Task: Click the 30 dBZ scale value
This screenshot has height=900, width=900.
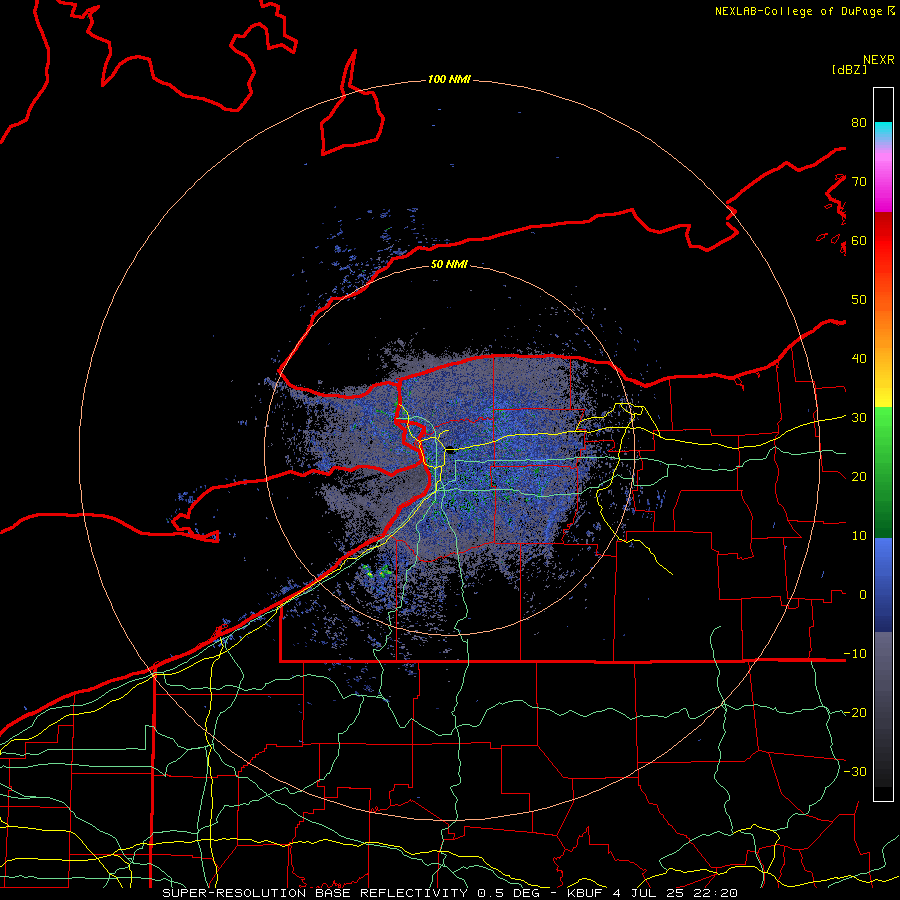Action: [x=859, y=417]
